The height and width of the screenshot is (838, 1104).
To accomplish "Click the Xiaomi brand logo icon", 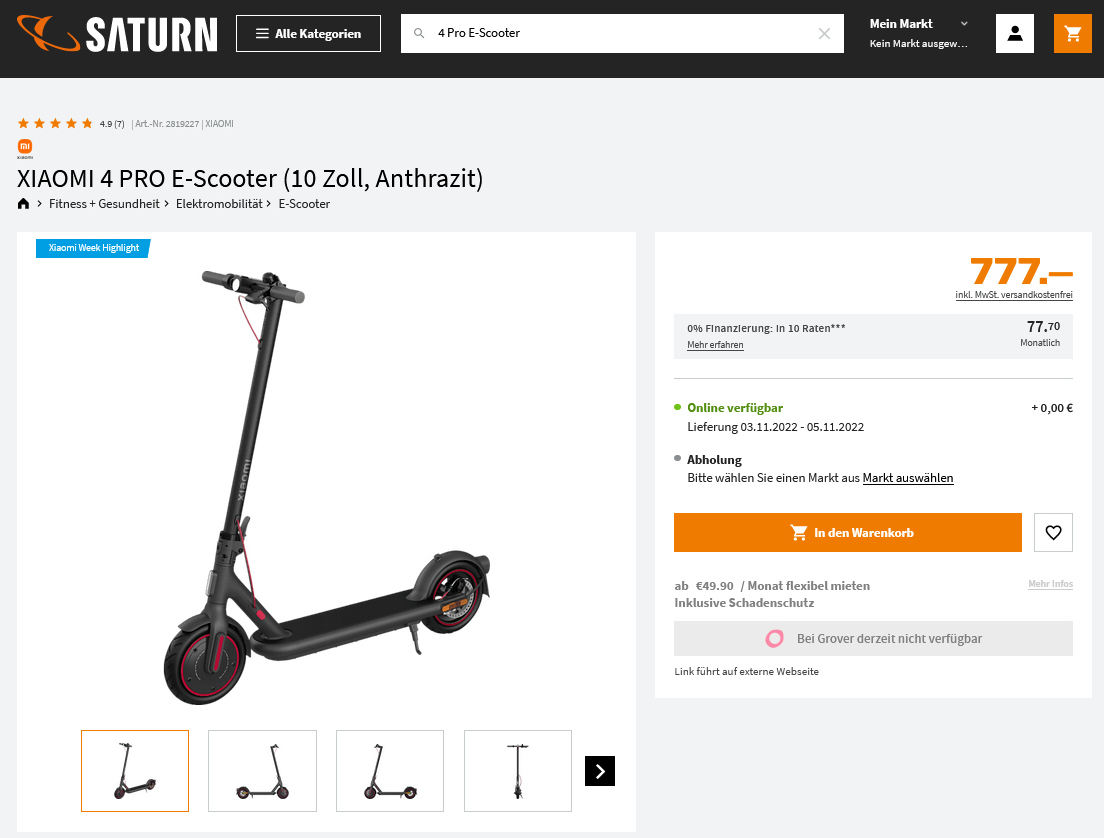I will [x=25, y=148].
